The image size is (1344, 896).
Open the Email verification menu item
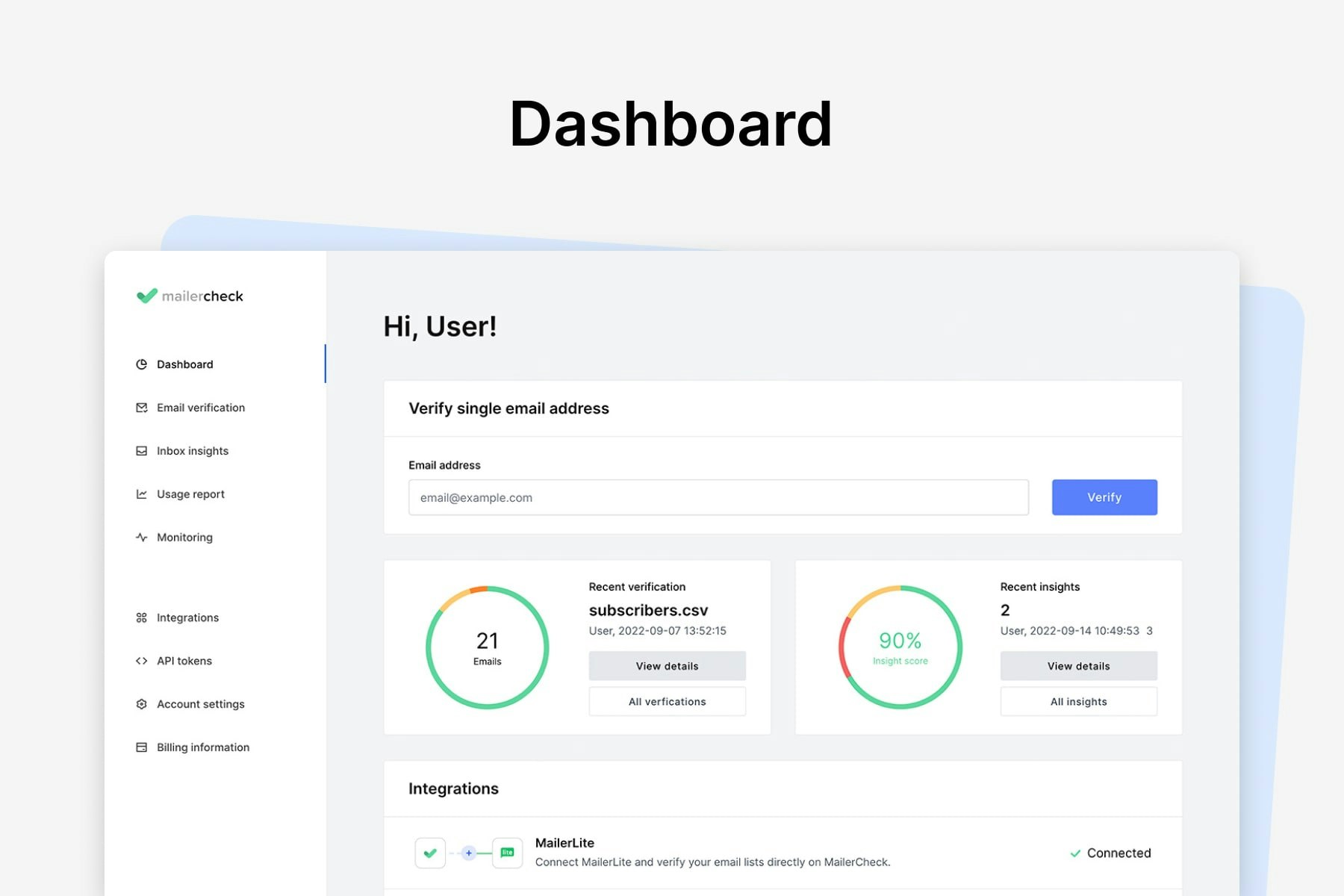point(201,408)
